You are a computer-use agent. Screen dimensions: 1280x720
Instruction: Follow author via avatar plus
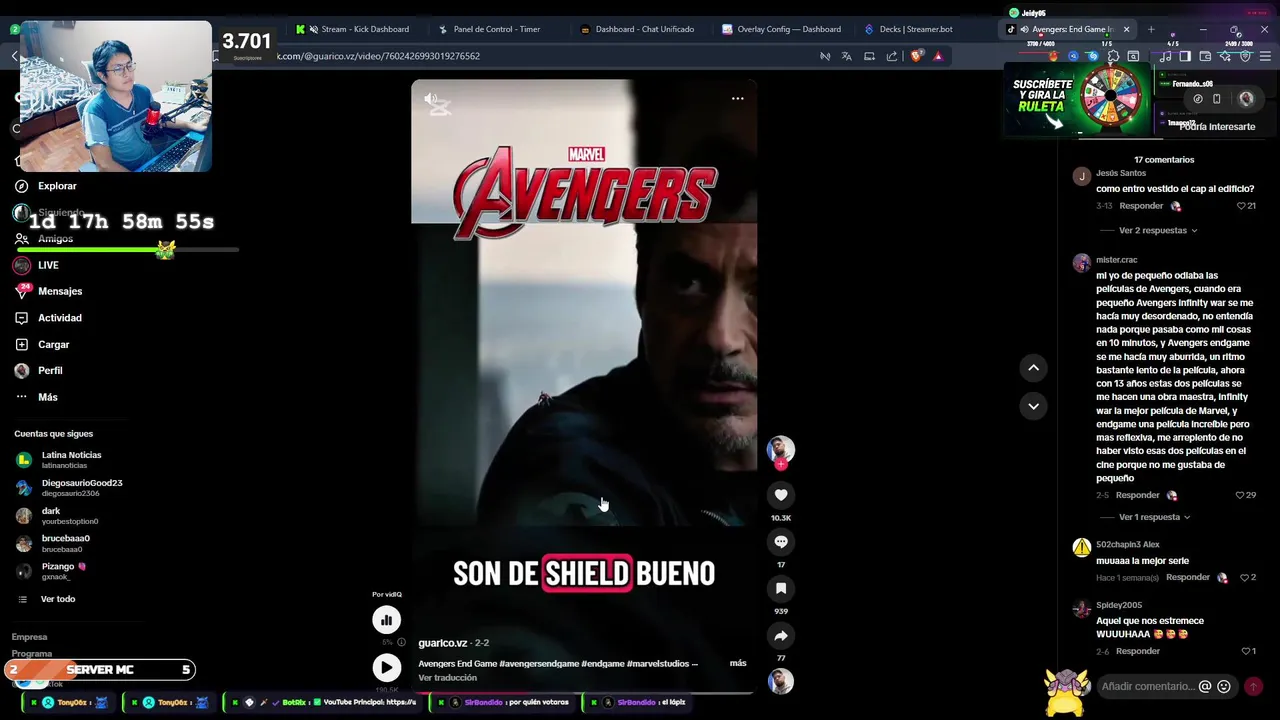click(781, 464)
